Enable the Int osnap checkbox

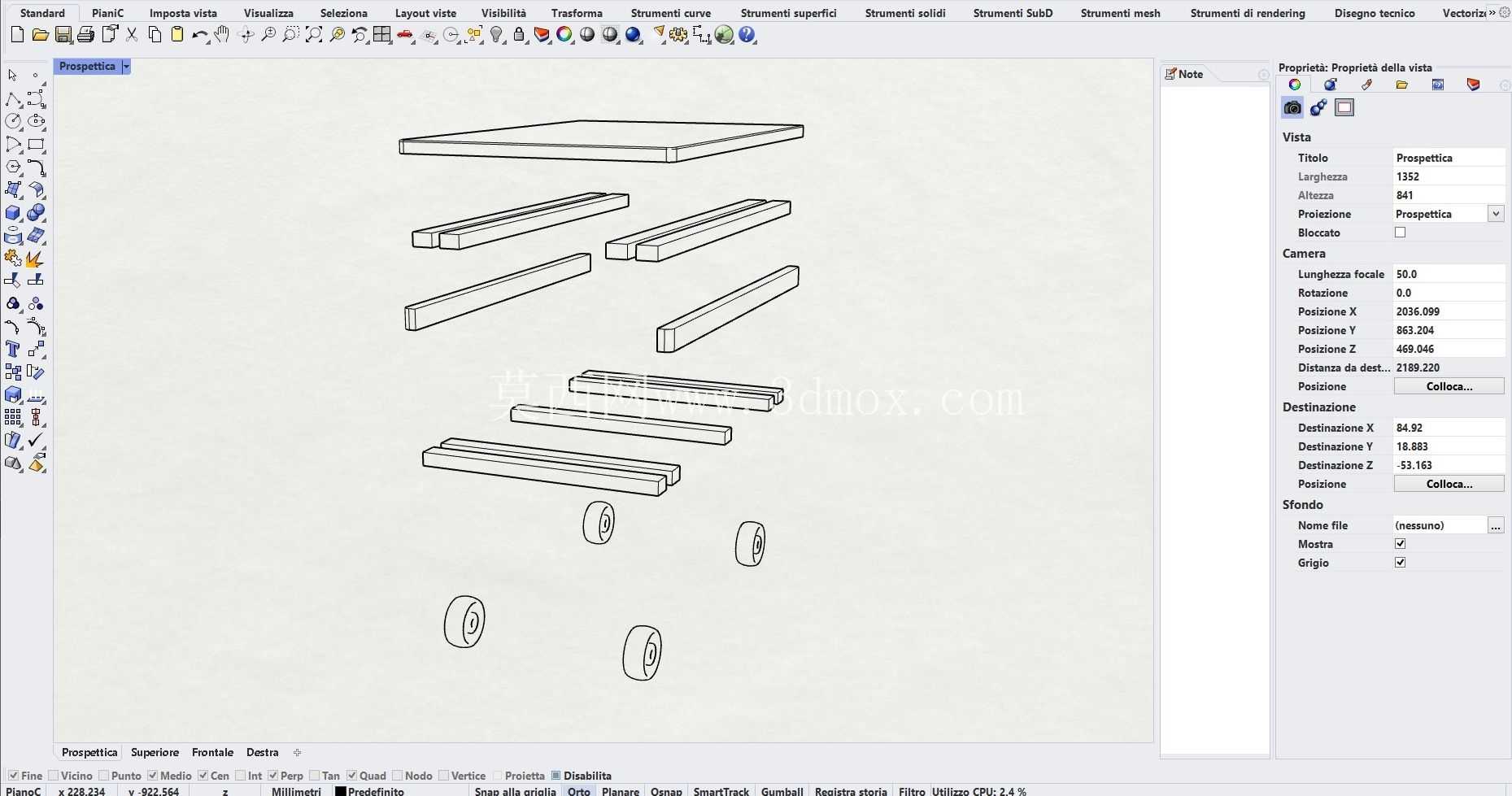pos(241,776)
